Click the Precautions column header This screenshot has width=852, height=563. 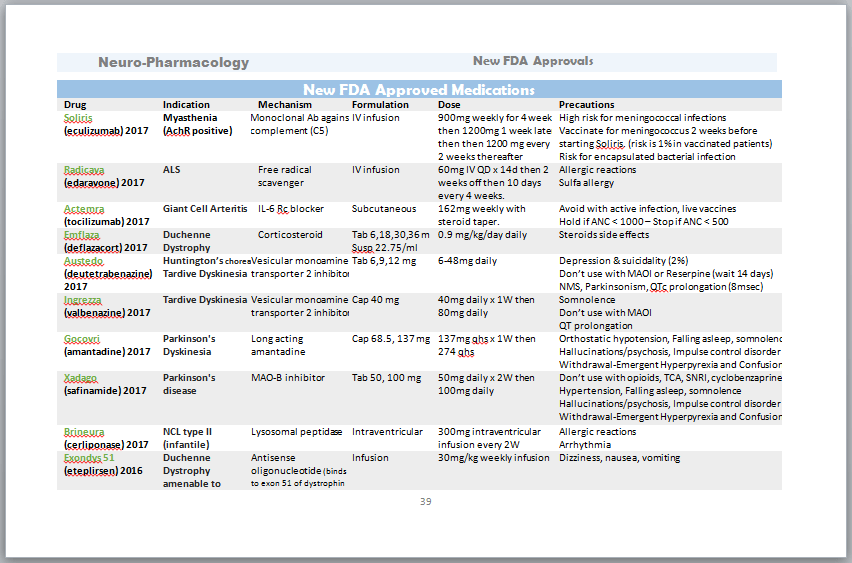click(586, 104)
